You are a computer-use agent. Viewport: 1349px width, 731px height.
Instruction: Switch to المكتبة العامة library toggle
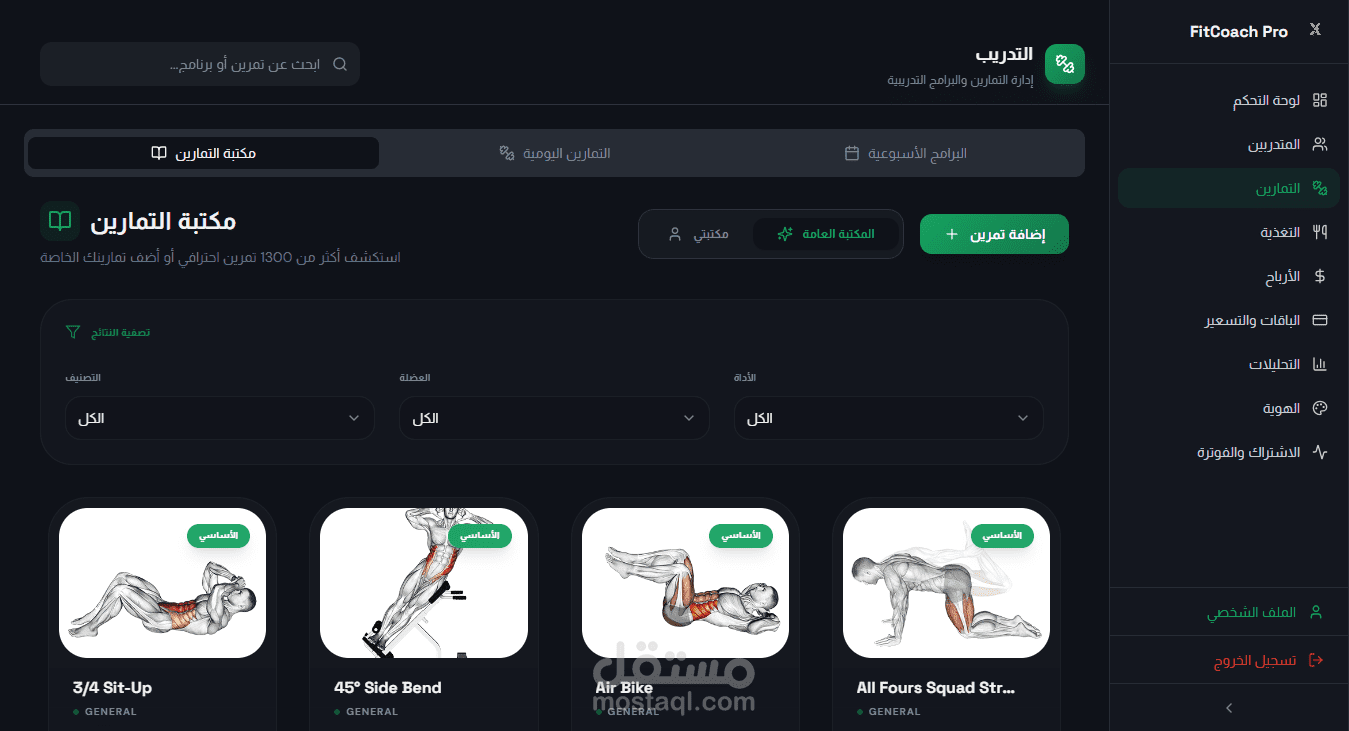(825, 234)
